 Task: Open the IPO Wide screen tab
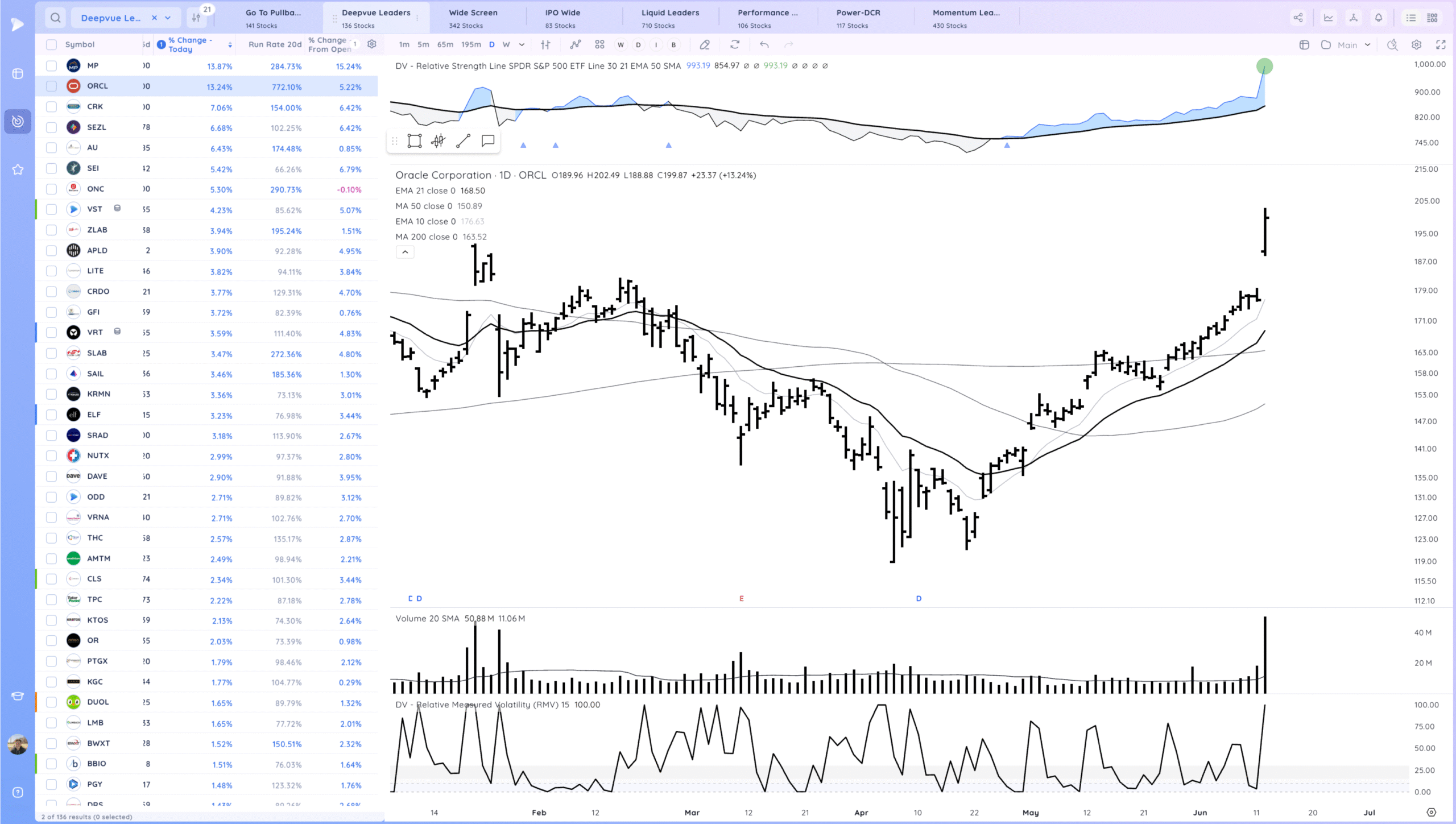coord(562,18)
